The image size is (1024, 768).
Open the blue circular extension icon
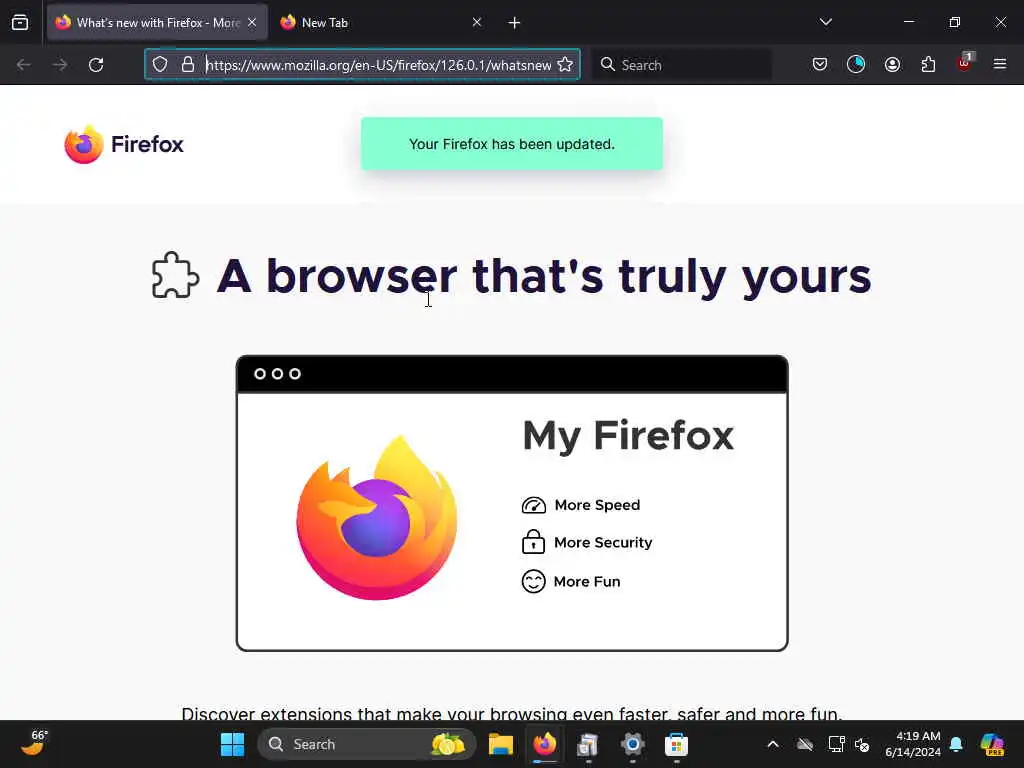[856, 64]
